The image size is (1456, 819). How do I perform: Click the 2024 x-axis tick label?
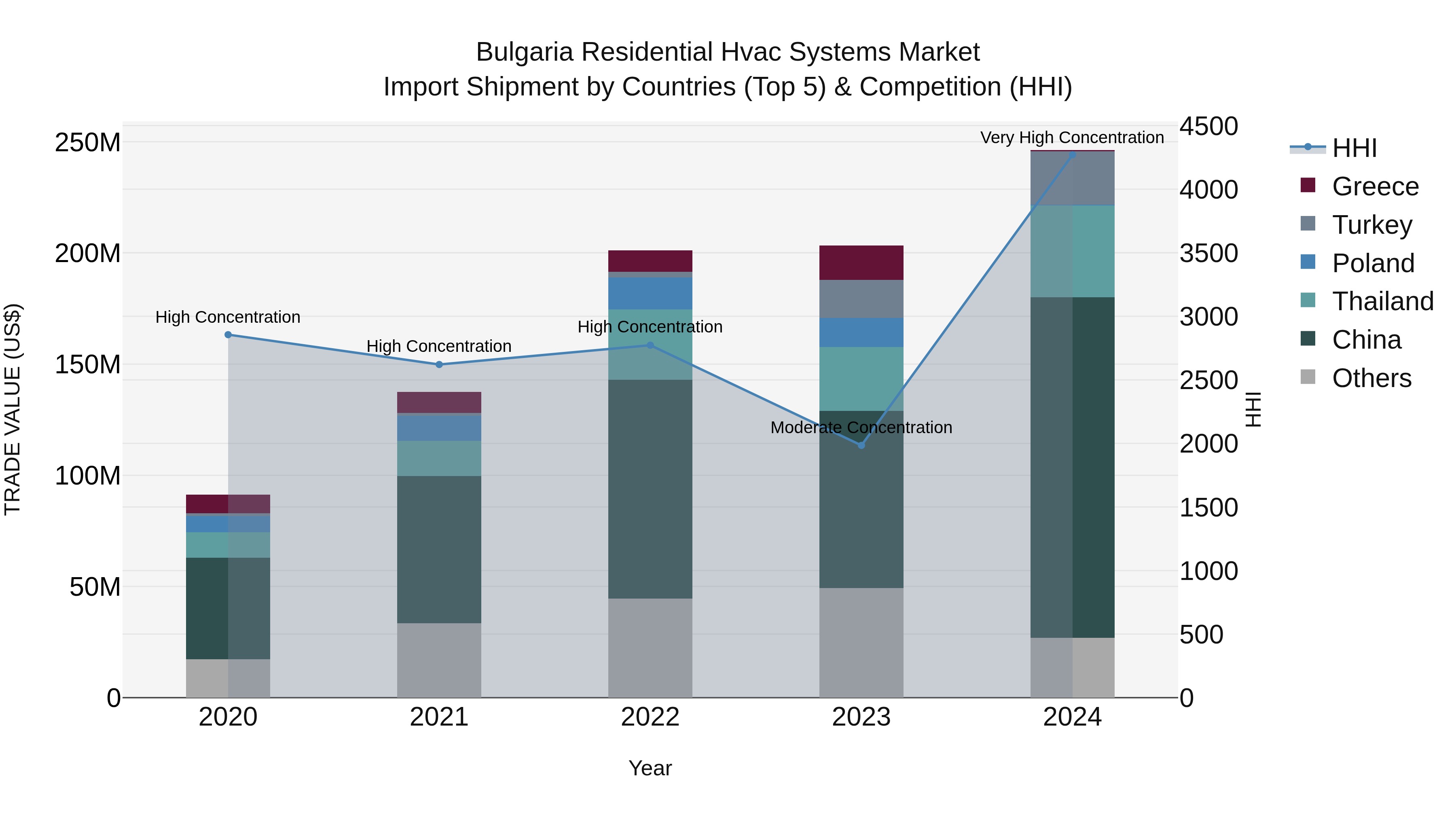[x=1072, y=717]
